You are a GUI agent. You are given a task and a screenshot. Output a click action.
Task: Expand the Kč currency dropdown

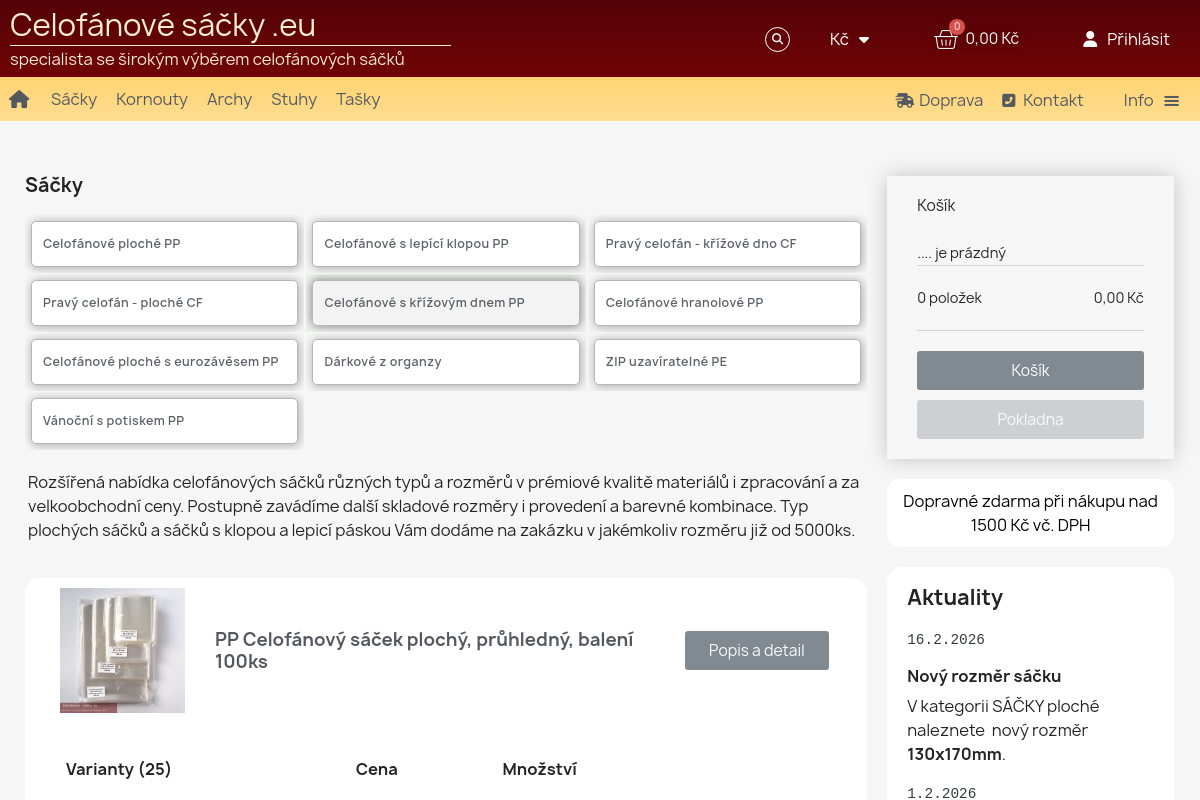click(x=850, y=39)
